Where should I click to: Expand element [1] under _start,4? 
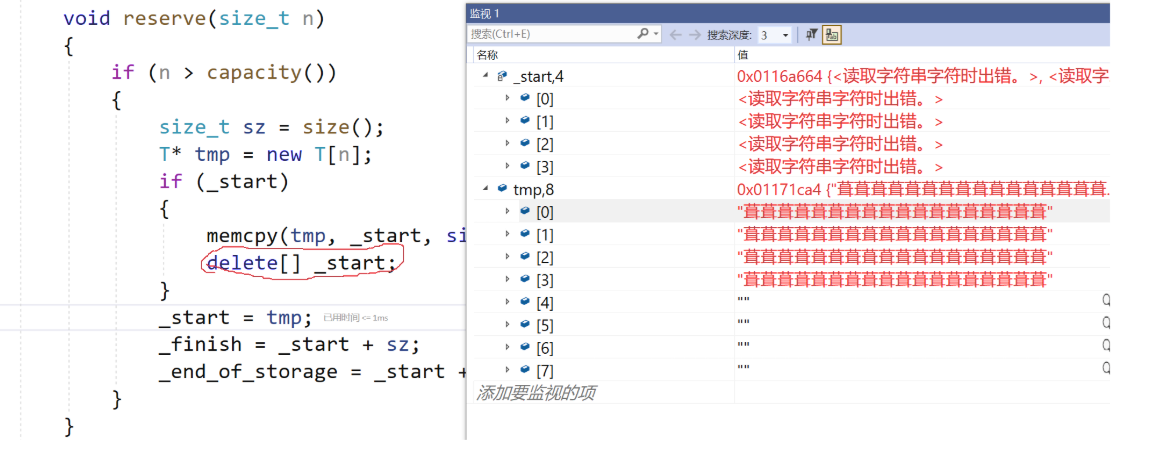tap(507, 120)
